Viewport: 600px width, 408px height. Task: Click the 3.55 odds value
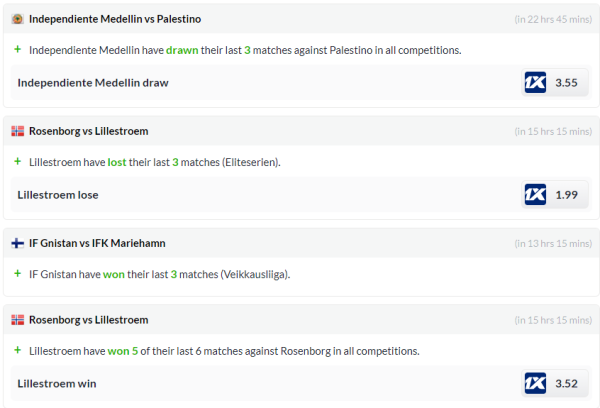(x=566, y=83)
